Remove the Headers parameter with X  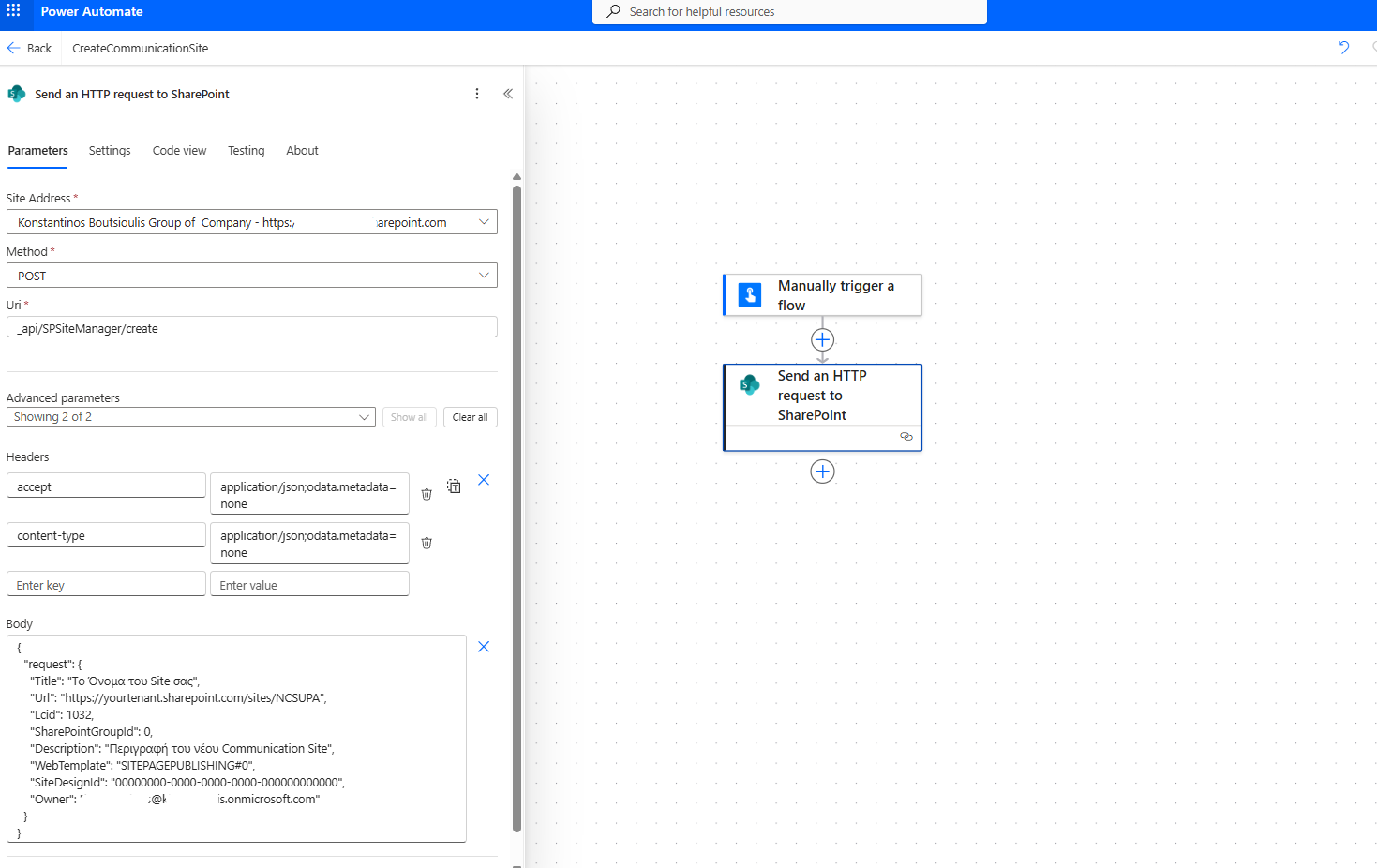(484, 480)
